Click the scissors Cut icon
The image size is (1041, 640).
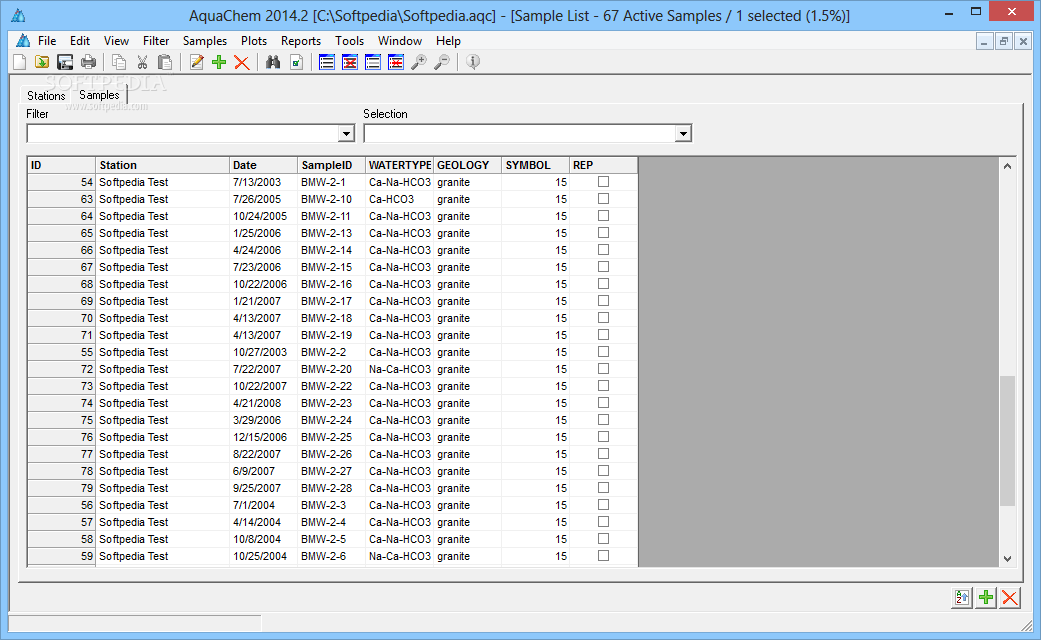tap(142, 62)
